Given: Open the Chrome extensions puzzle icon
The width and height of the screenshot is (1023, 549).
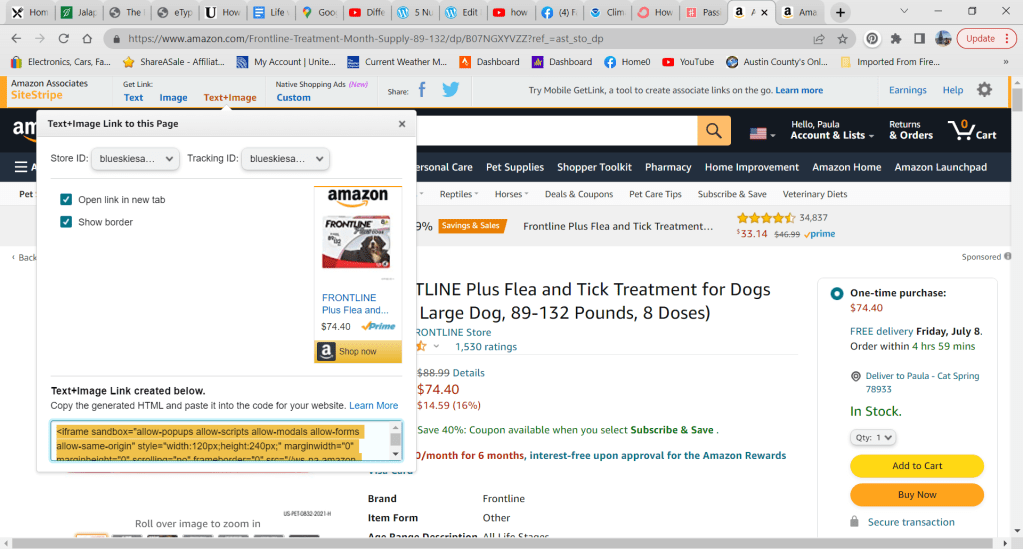Looking at the screenshot, I should [x=896, y=39].
